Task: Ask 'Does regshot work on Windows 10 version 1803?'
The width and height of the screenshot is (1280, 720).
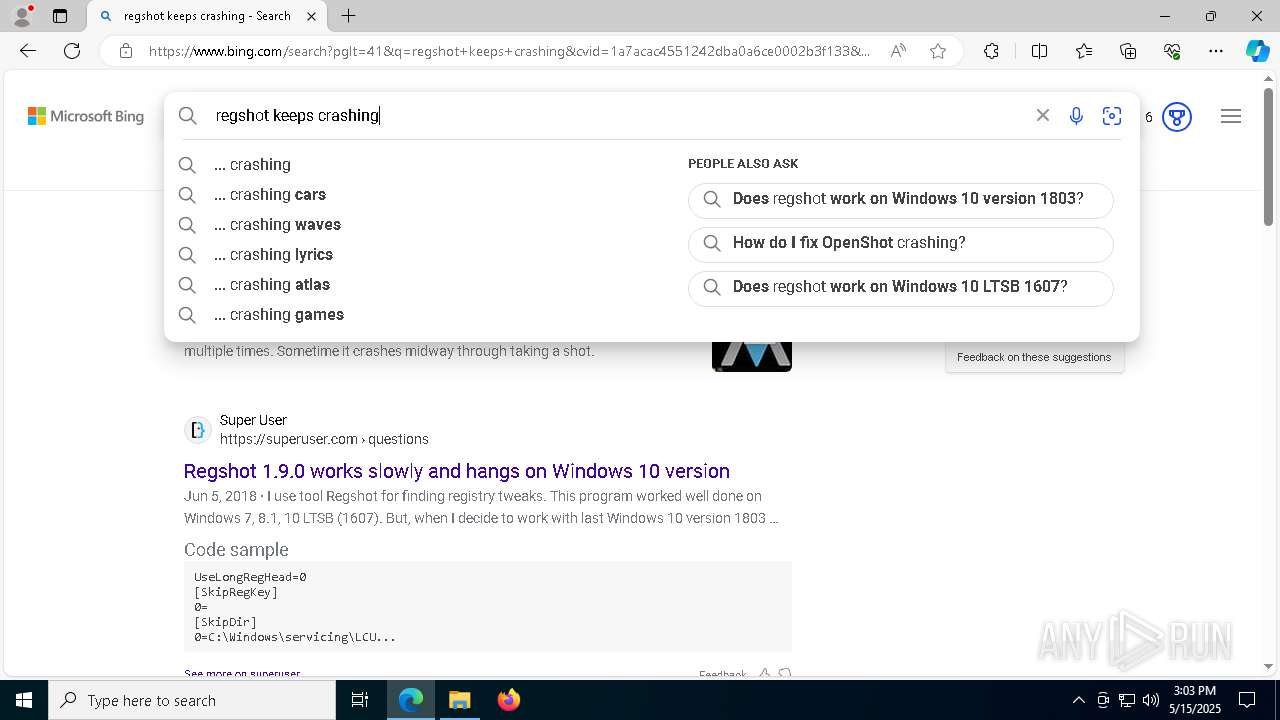Action: click(x=900, y=200)
